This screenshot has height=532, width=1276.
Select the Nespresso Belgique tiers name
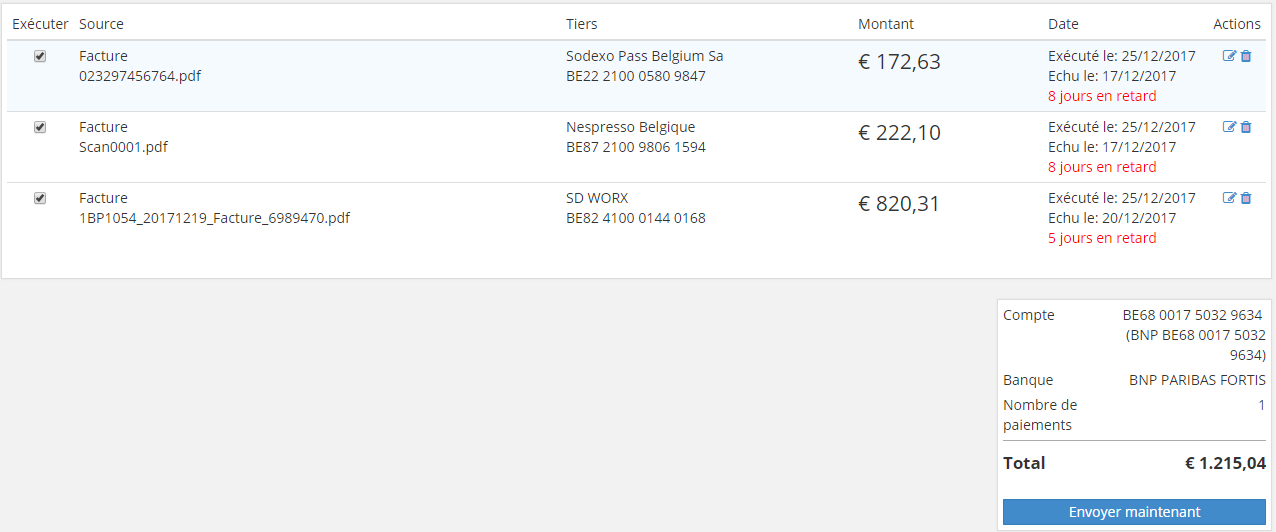[630, 127]
